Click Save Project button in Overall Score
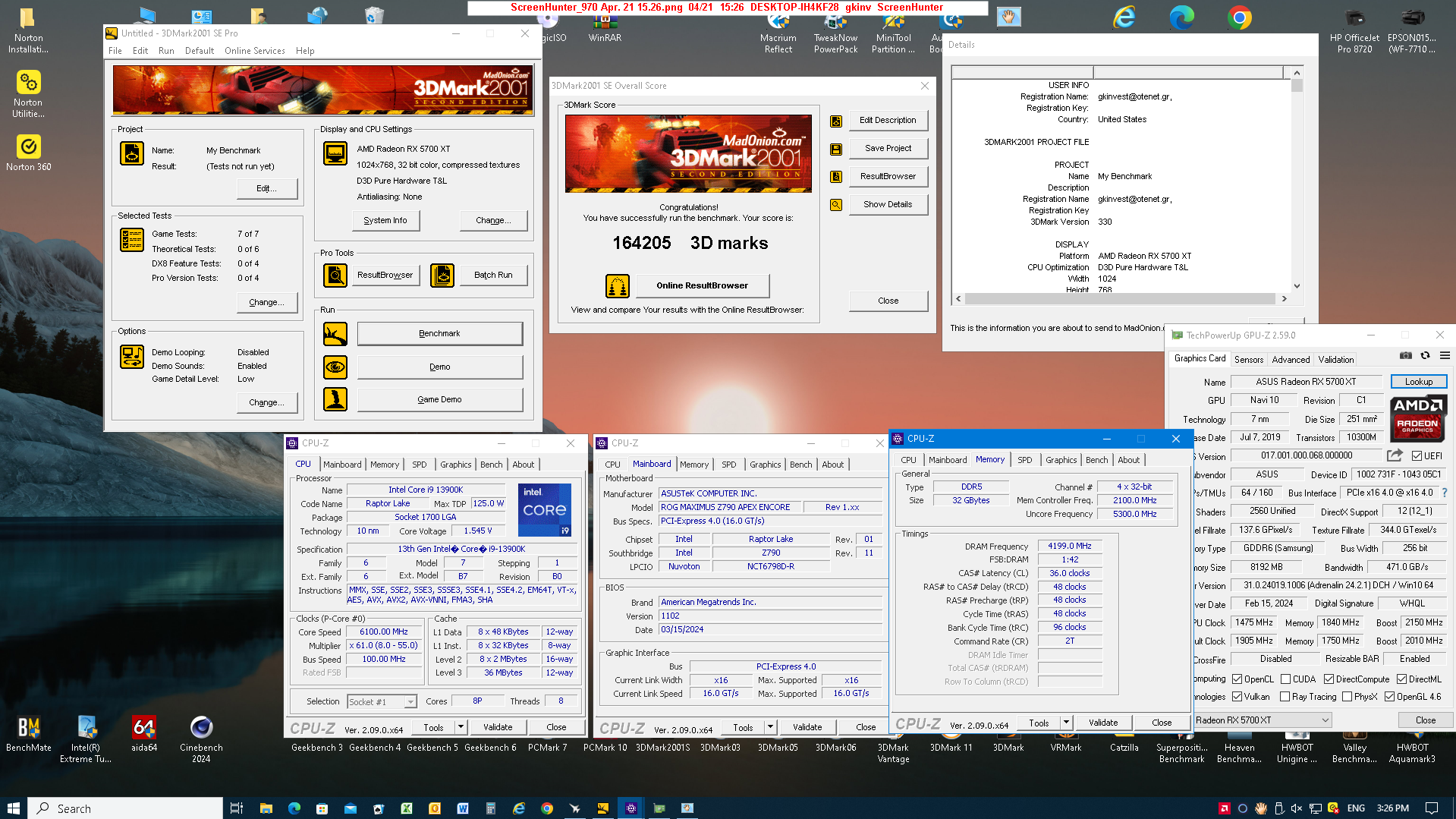 (x=888, y=149)
